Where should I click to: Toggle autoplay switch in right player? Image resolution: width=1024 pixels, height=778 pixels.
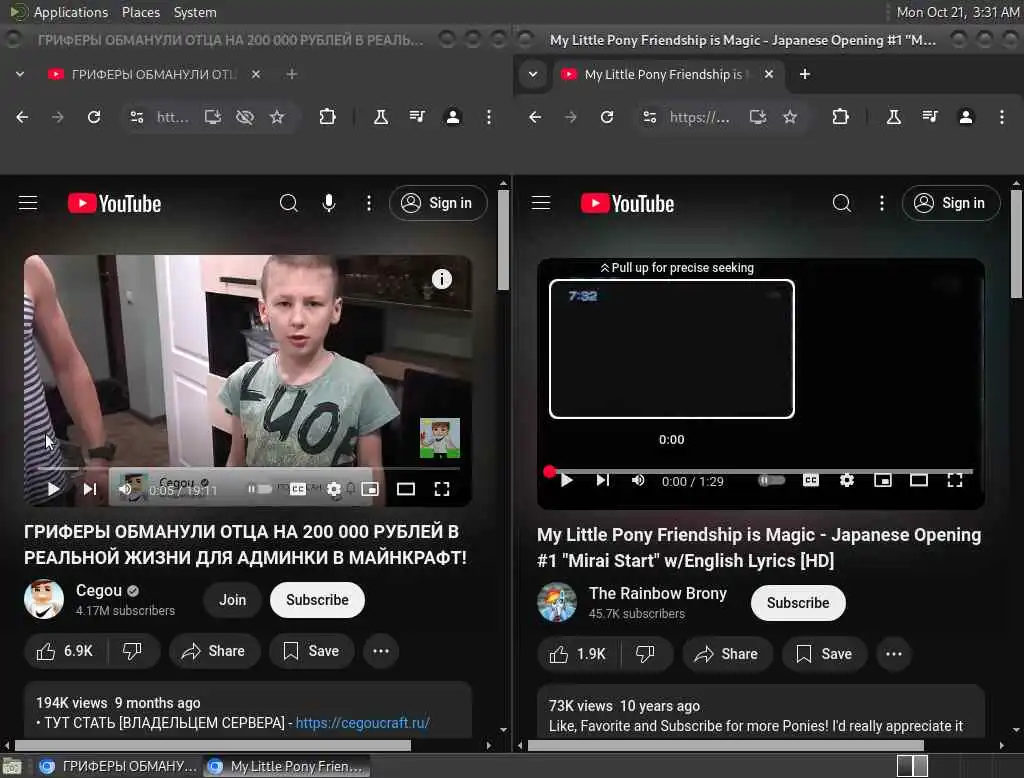point(771,481)
